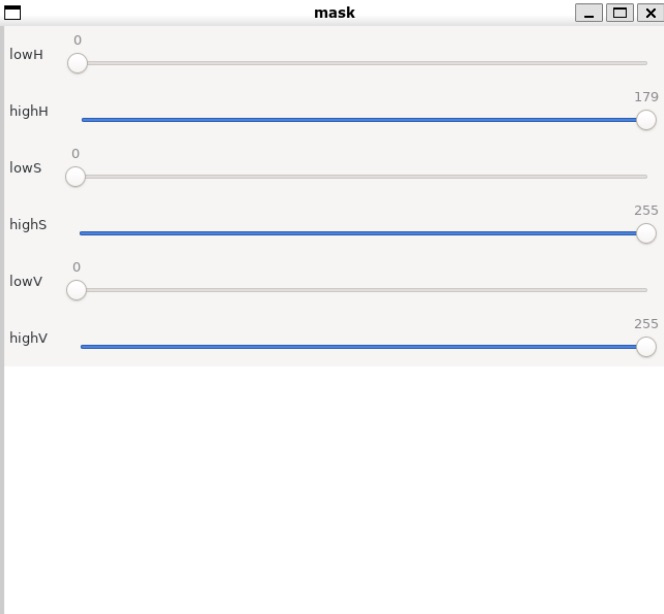Click the lowH label text
This screenshot has width=664, height=614.
(x=26, y=55)
